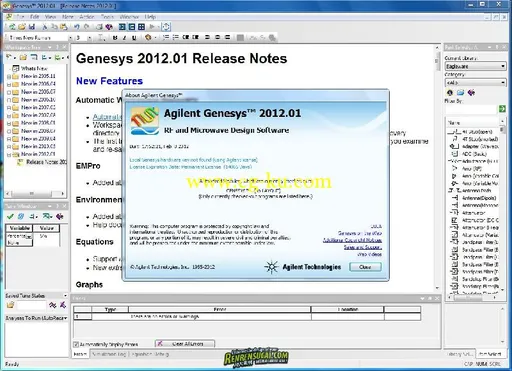The image size is (512, 371).
Task: Click the align left paragraph icon
Action: 207,37
